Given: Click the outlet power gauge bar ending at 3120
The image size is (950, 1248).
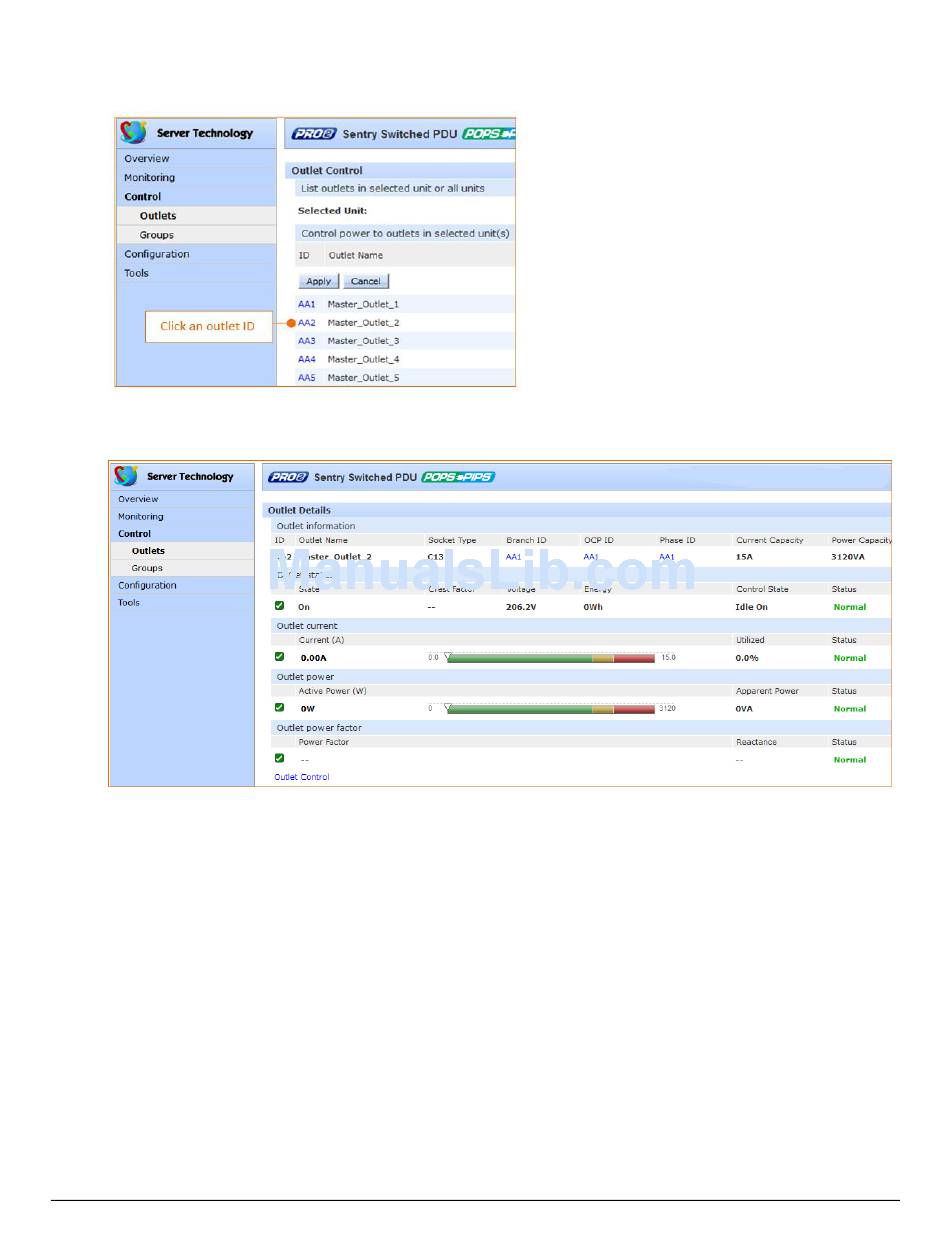Looking at the screenshot, I should tap(550, 709).
